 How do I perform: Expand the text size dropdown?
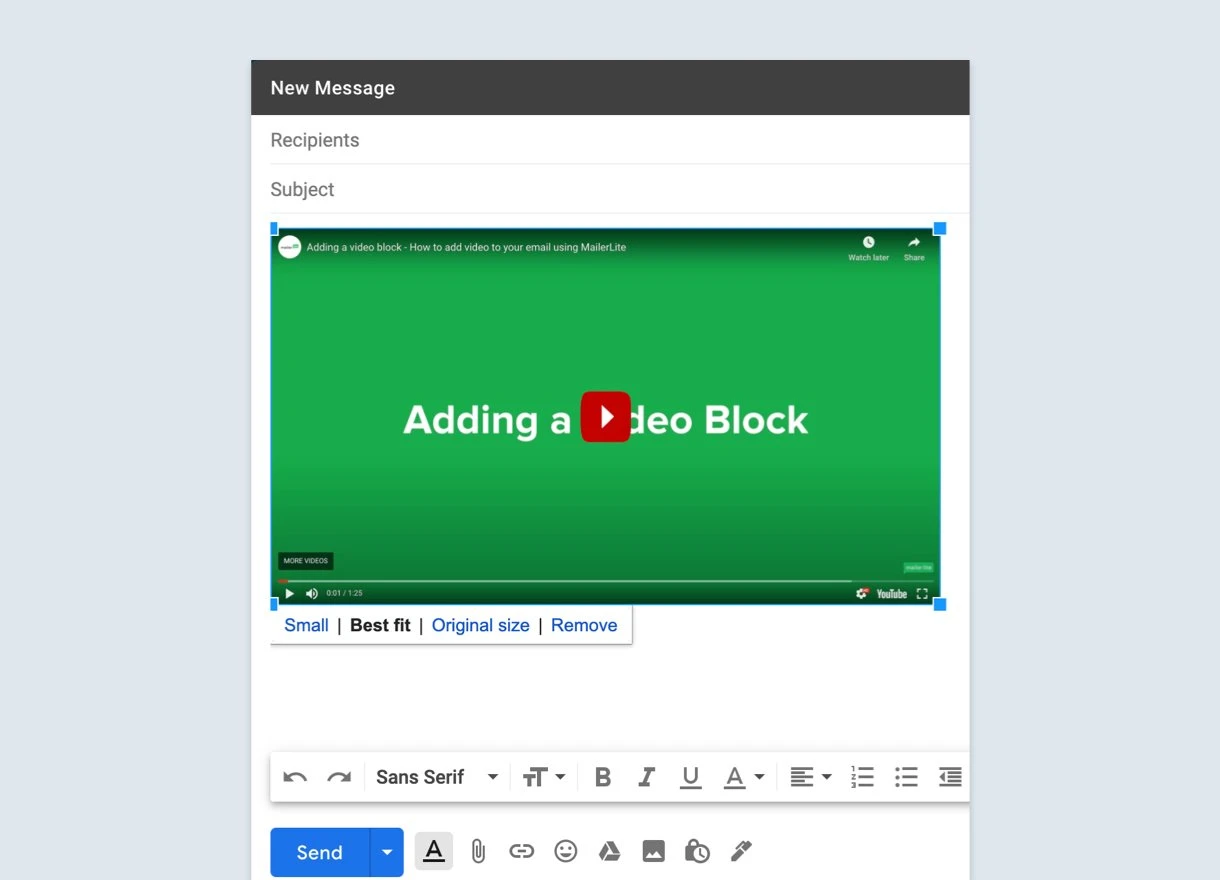point(544,777)
